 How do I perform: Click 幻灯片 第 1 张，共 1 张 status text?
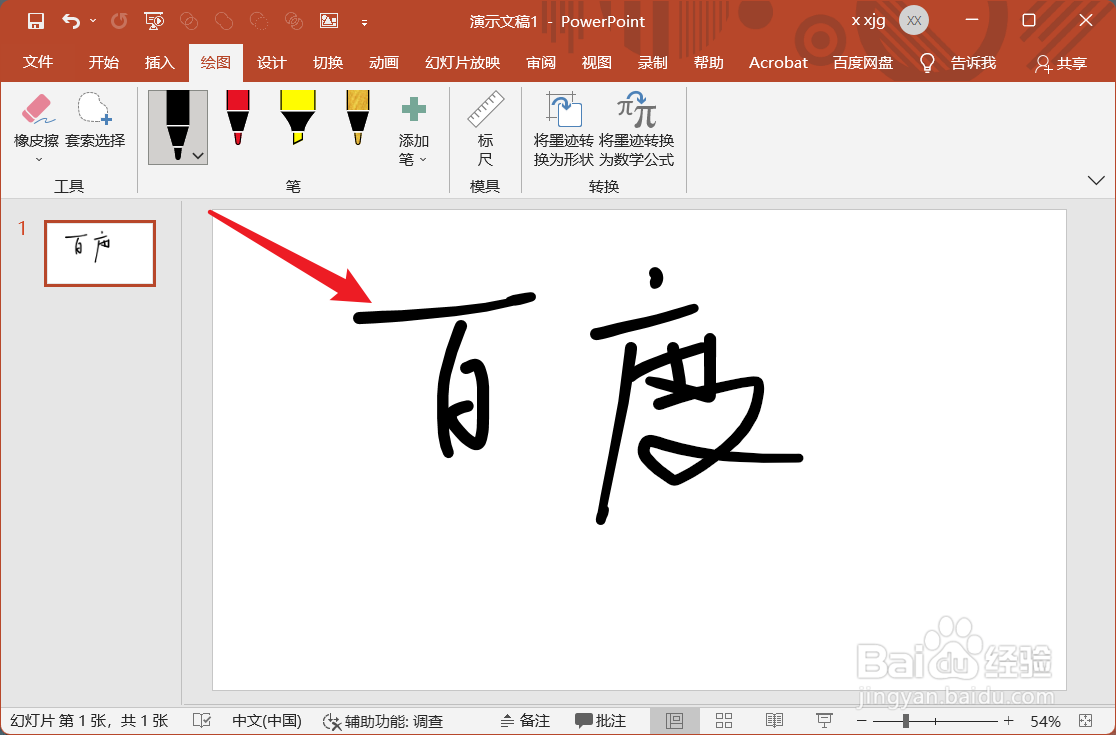coord(89,721)
